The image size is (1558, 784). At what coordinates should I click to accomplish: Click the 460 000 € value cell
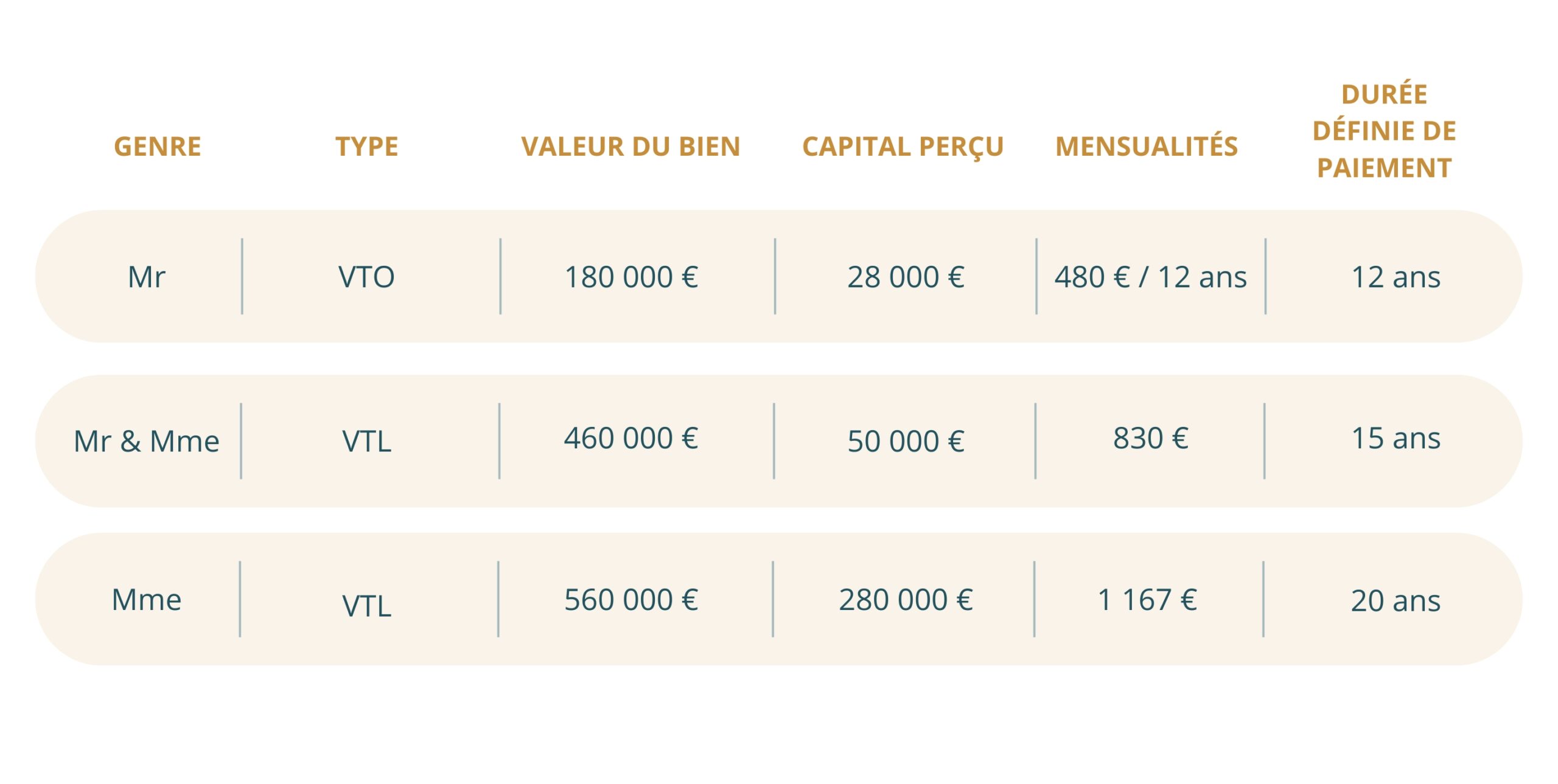(631, 439)
